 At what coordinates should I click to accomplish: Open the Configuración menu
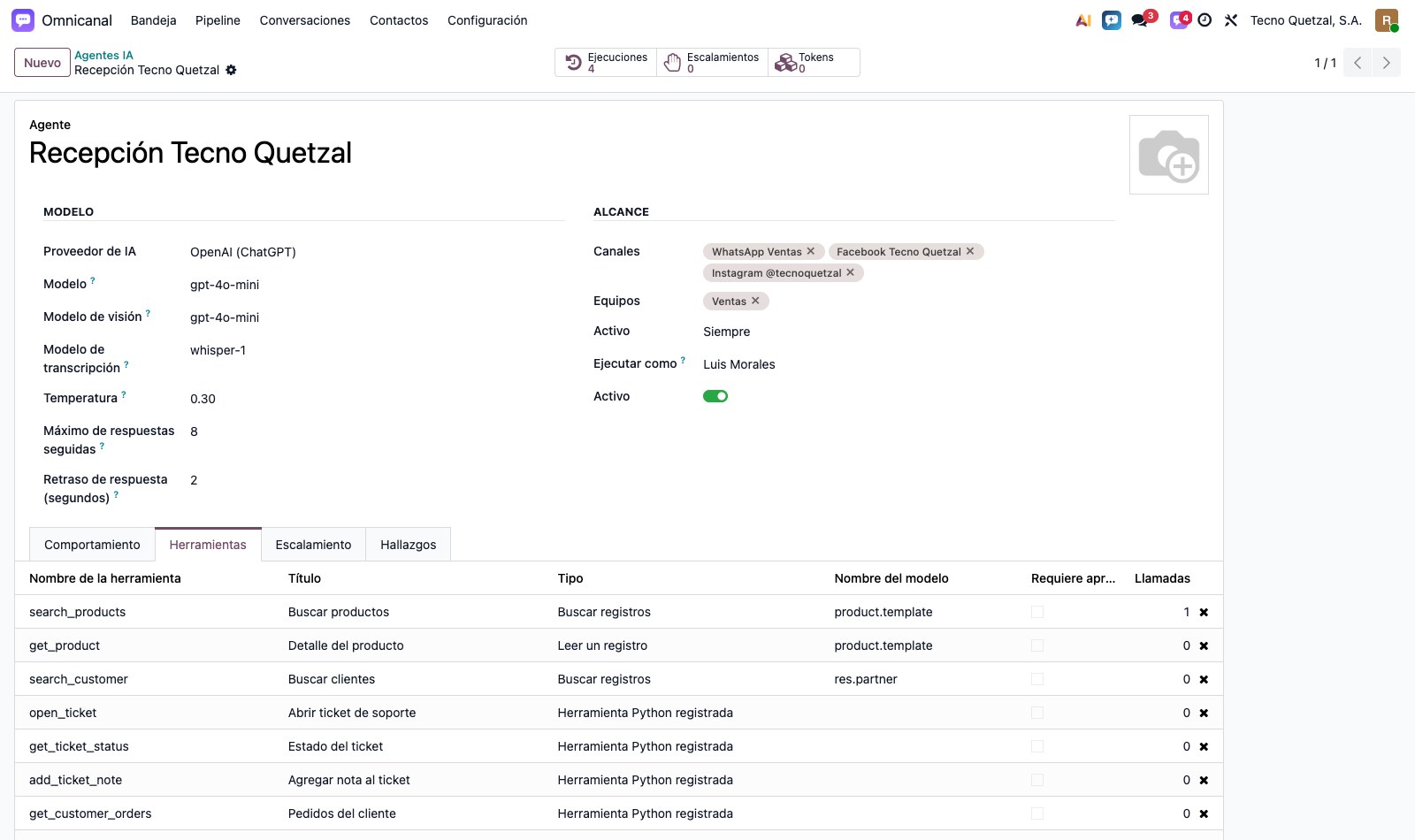tap(487, 20)
